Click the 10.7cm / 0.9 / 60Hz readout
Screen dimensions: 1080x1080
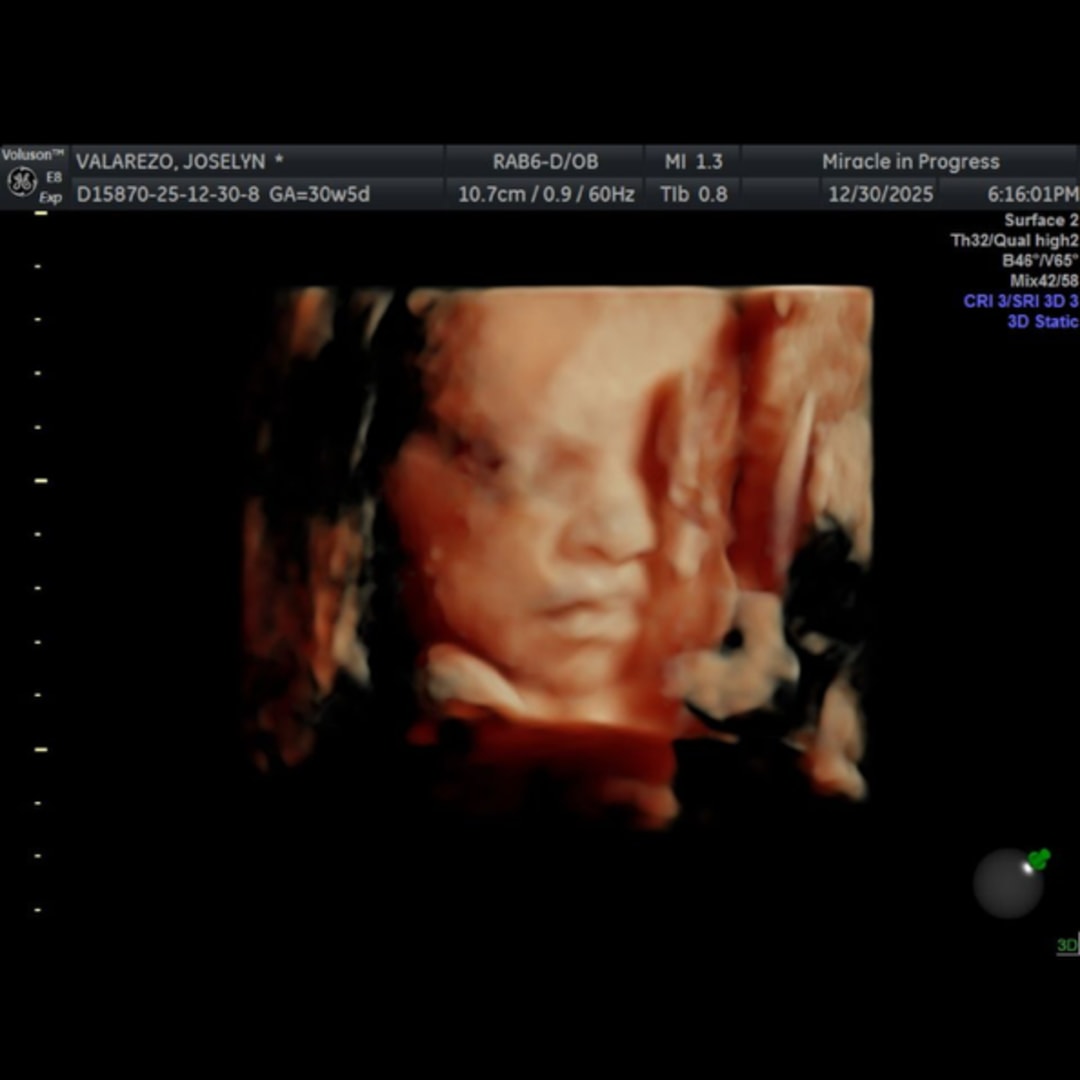pos(546,194)
